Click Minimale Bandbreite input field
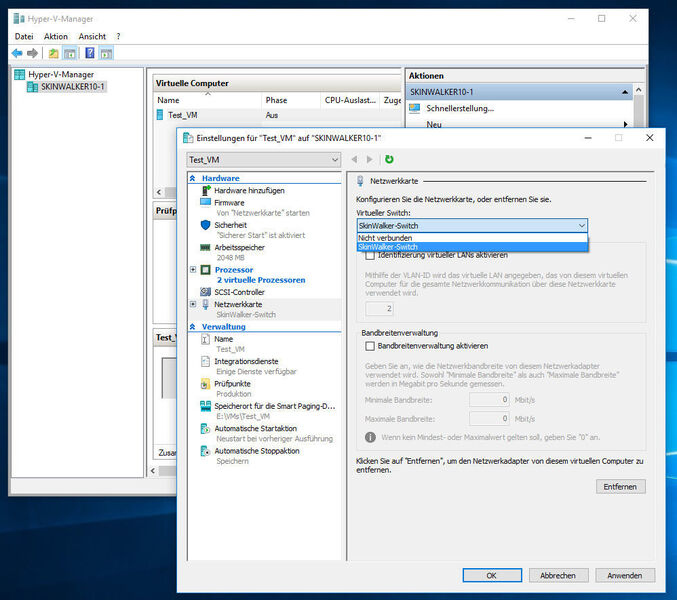677x600 pixels. tap(489, 400)
